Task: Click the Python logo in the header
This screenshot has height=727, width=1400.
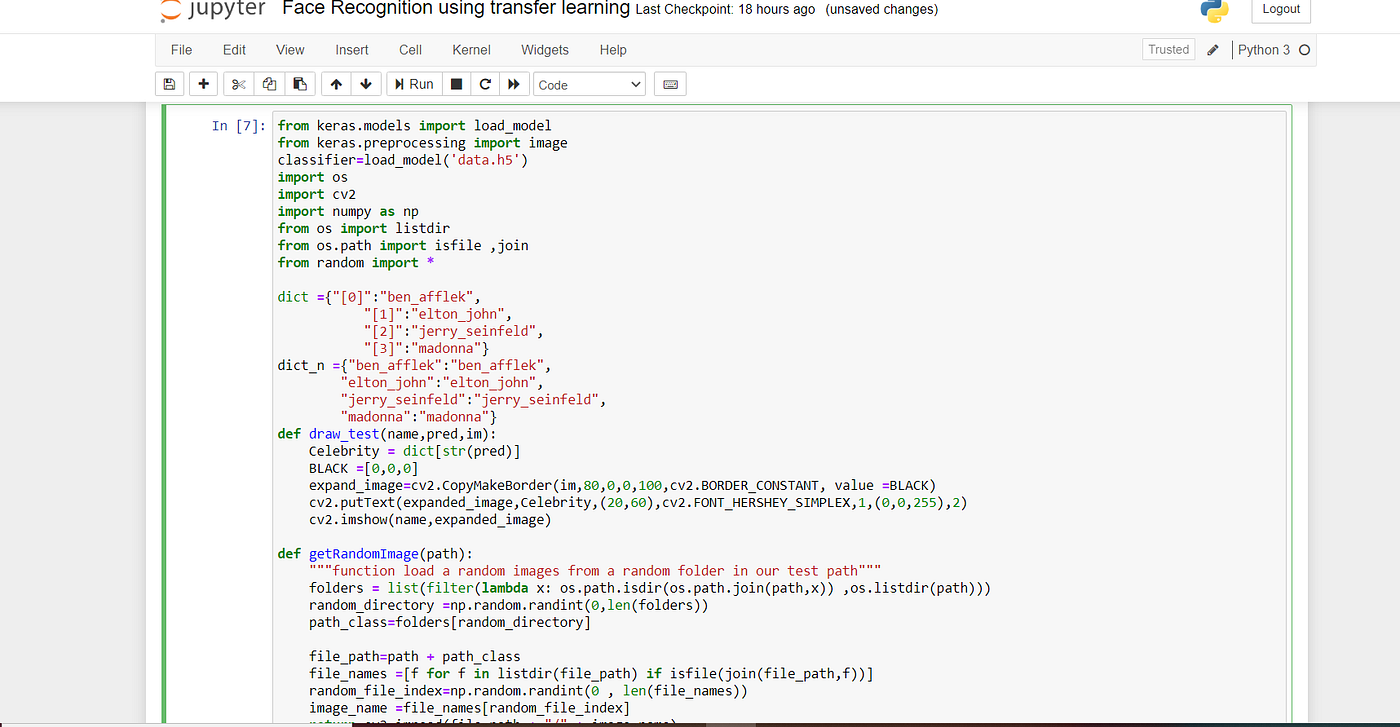Action: [1214, 10]
